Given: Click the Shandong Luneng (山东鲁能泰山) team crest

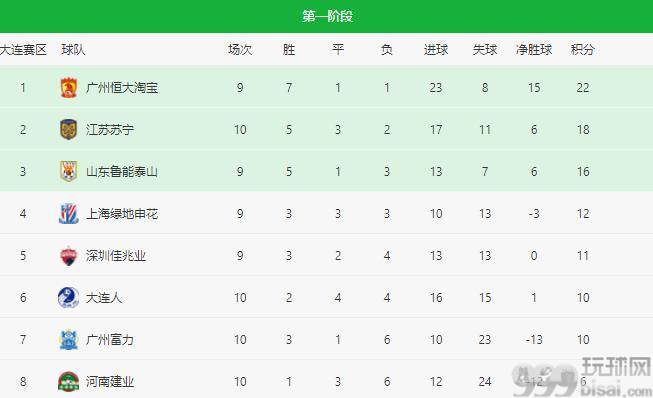Looking at the screenshot, I should tap(69, 172).
